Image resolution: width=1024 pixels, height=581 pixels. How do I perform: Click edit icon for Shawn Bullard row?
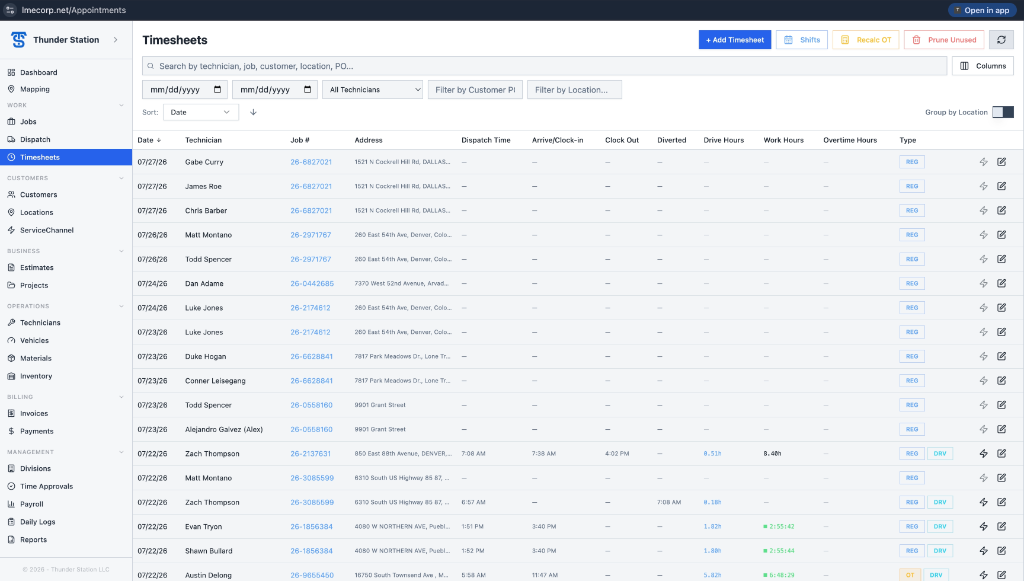click(1001, 550)
